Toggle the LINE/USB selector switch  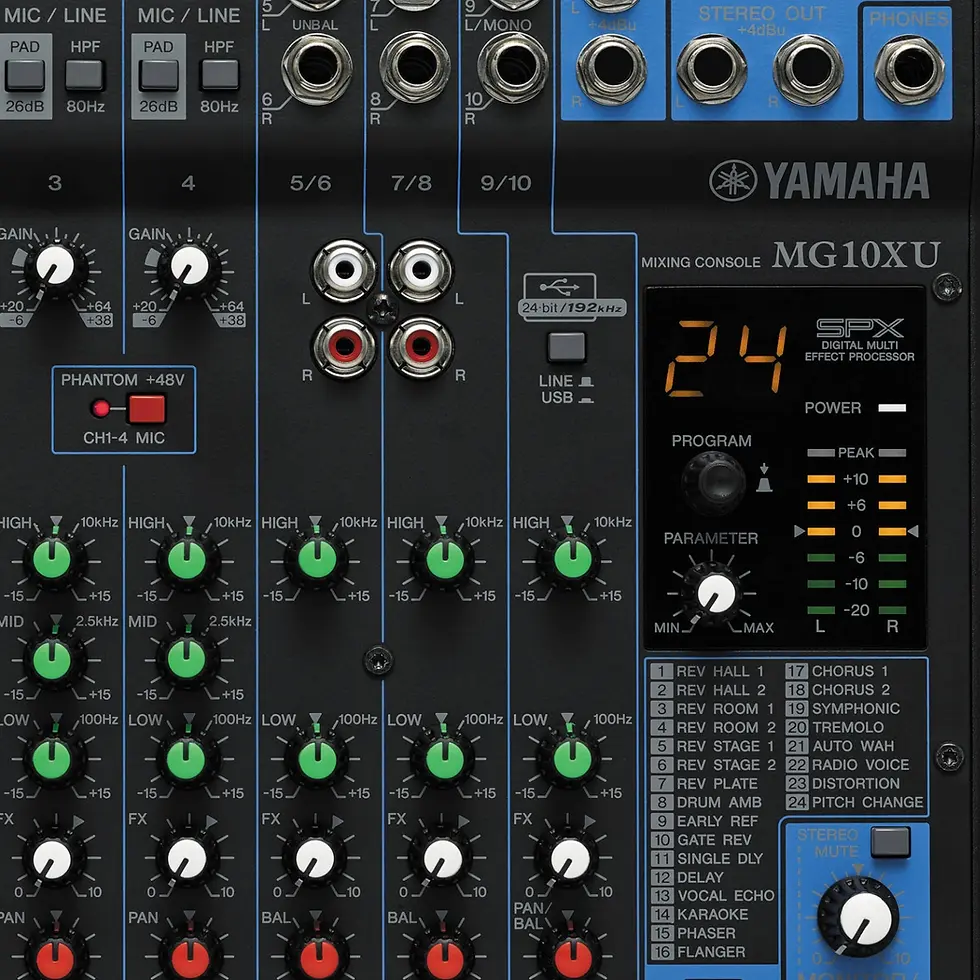pyautogui.click(x=566, y=348)
